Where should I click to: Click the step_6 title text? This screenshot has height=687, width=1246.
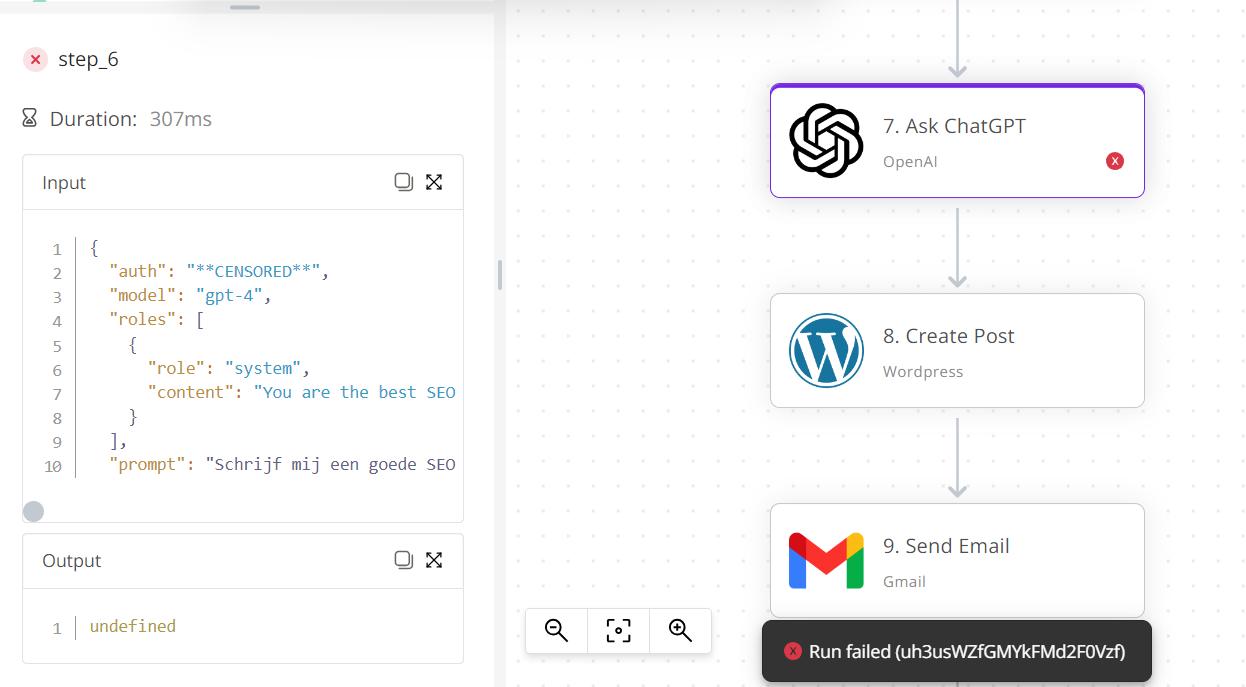(x=88, y=60)
